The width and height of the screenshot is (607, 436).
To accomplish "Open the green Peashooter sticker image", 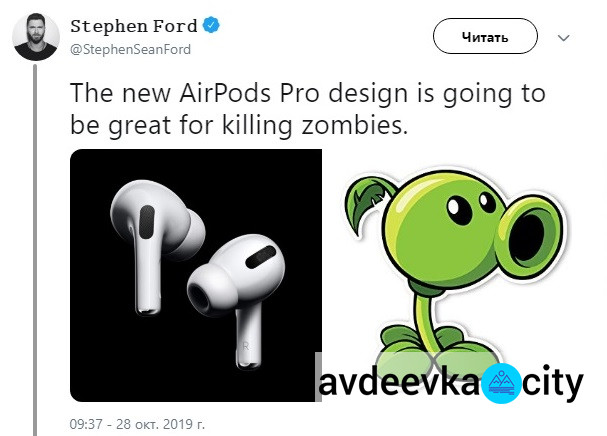I will (x=455, y=267).
